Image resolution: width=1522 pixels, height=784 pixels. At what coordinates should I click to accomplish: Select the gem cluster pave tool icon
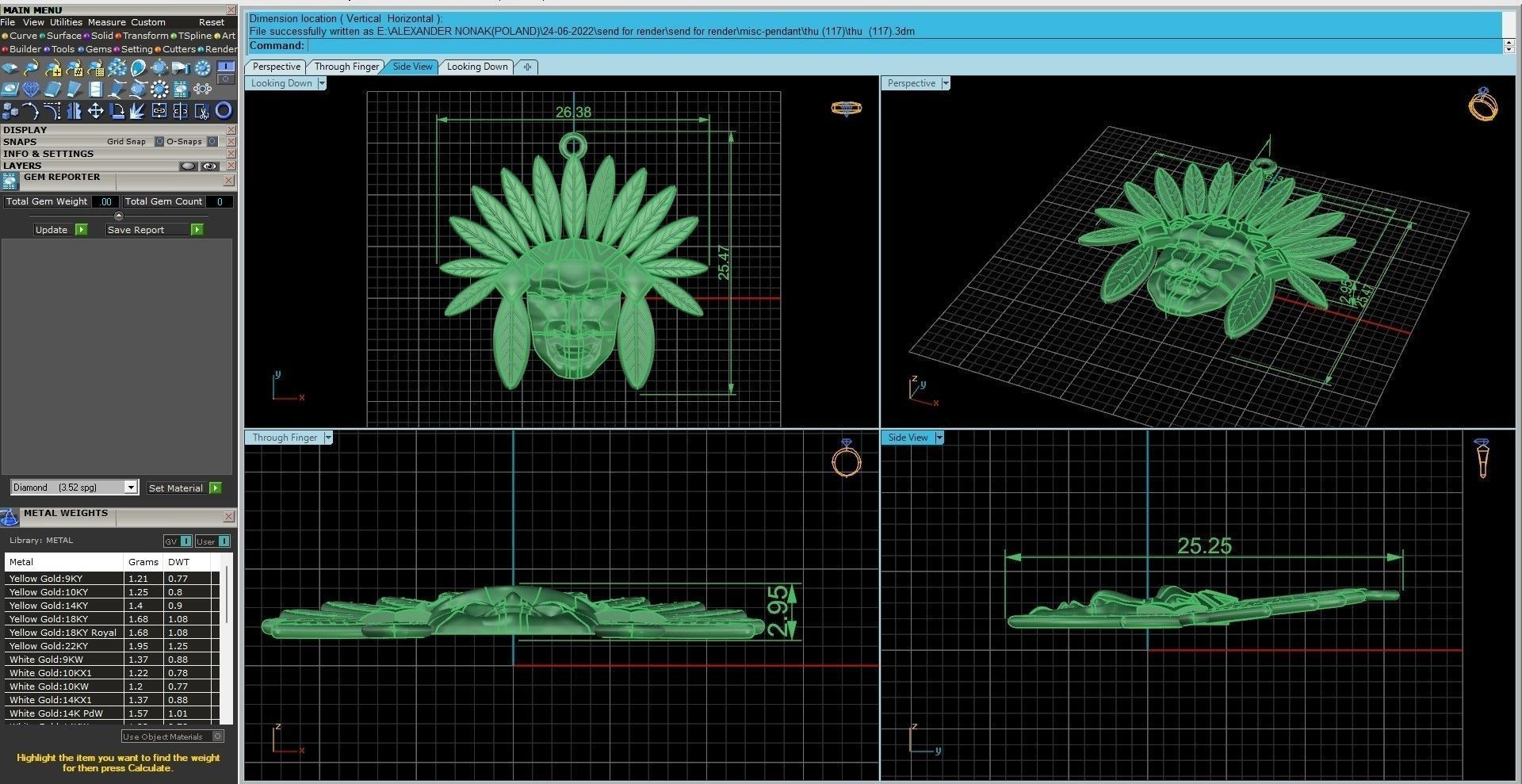(117, 68)
